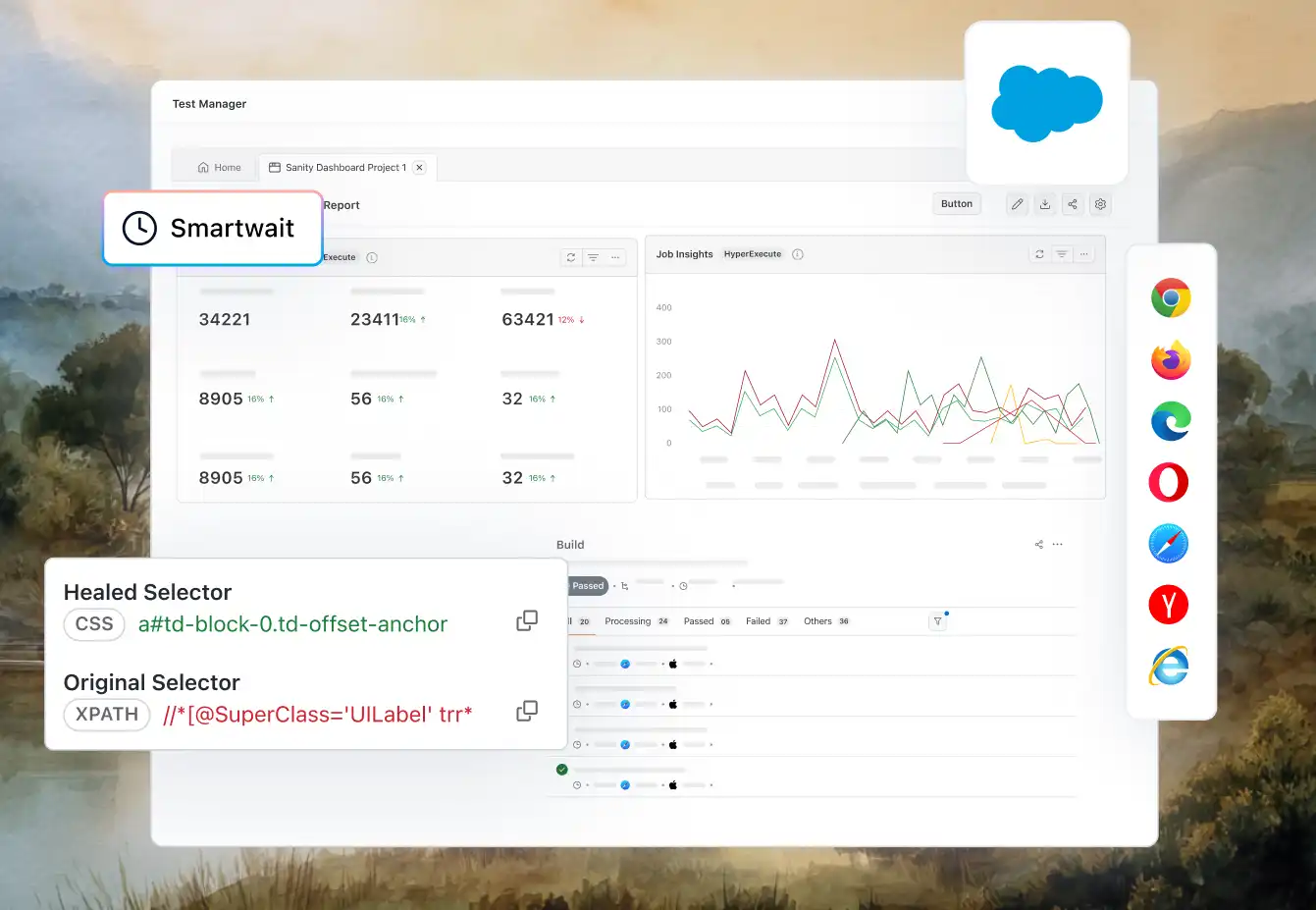Viewport: 1316px width, 910px height.
Task: Select the Firefox browser icon
Action: (x=1171, y=360)
